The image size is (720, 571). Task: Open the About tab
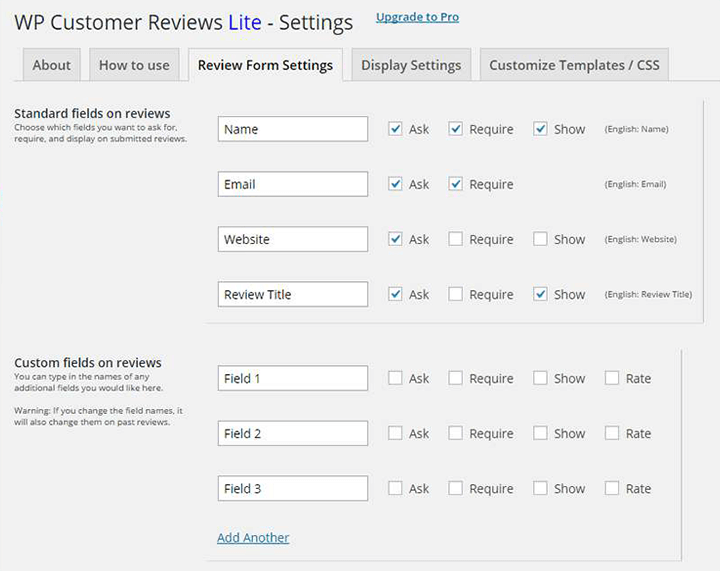[51, 65]
